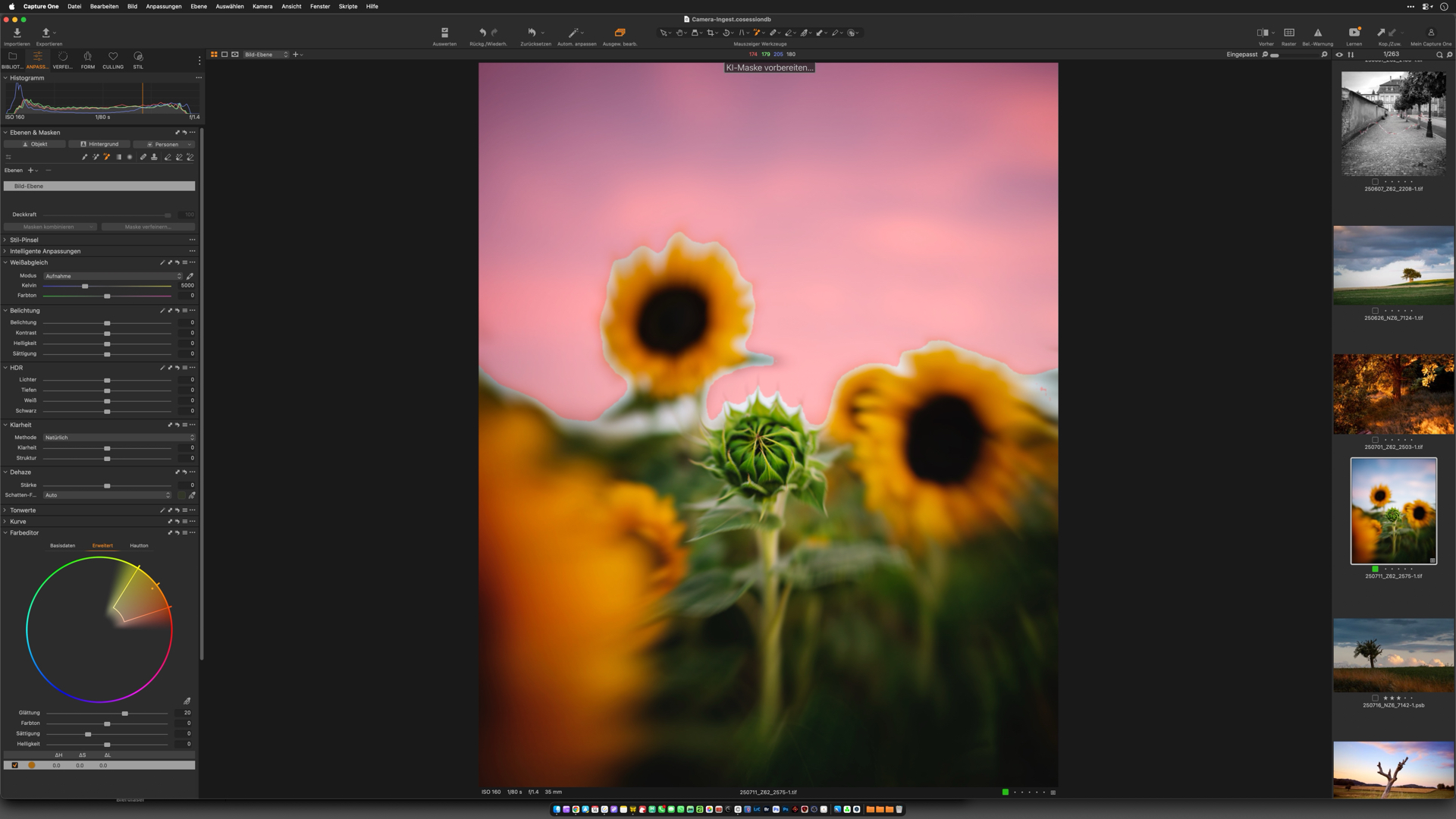This screenshot has width=1456, height=819.
Task: Select the Clone stamp in Ebenen & Masken
Action: (x=154, y=157)
